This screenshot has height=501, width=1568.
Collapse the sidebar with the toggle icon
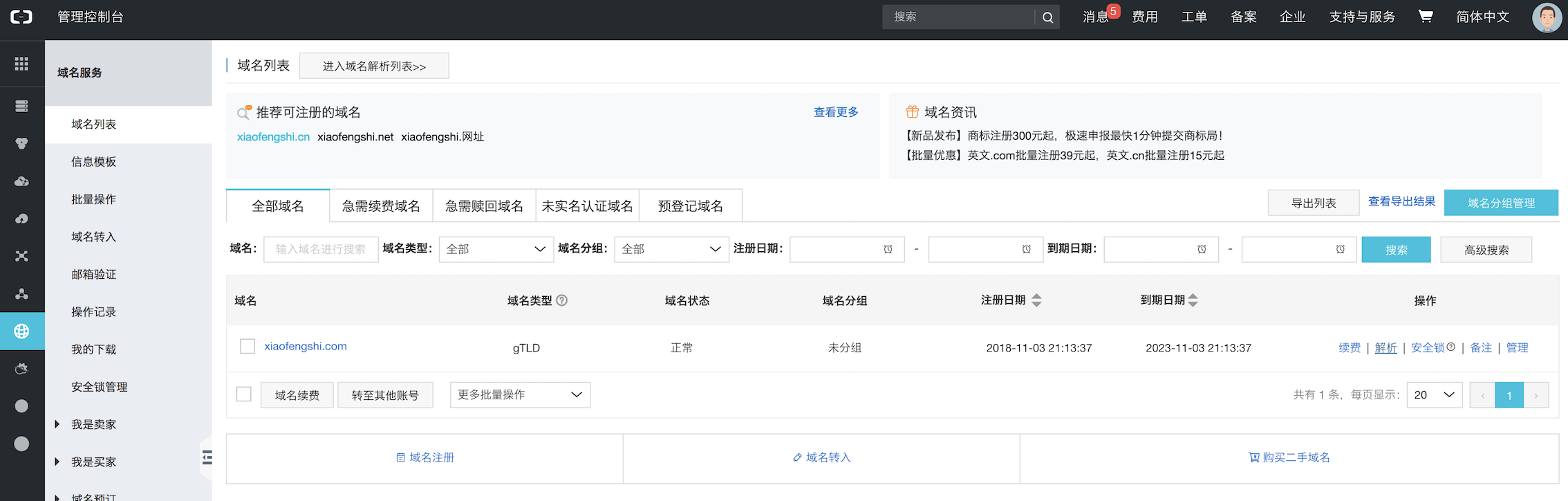(207, 457)
